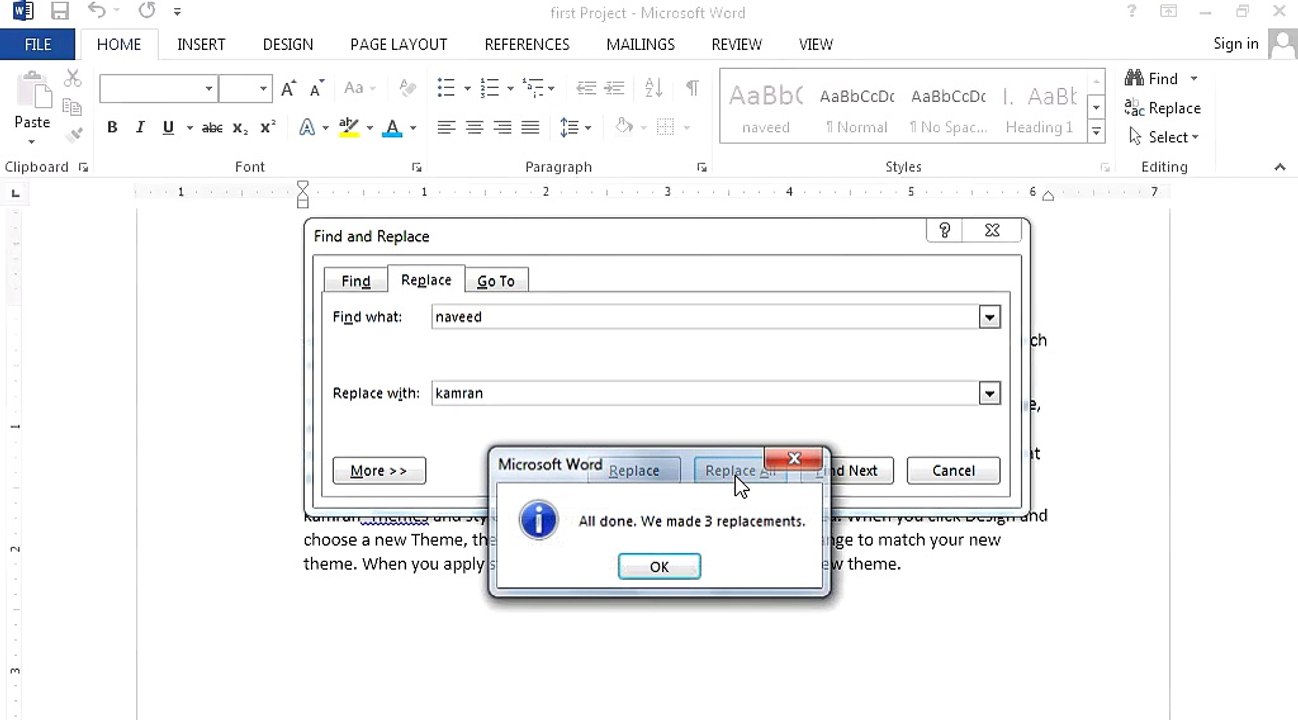Image resolution: width=1298 pixels, height=720 pixels.
Task: Switch to the Find tab in dialog
Action: [x=355, y=281]
